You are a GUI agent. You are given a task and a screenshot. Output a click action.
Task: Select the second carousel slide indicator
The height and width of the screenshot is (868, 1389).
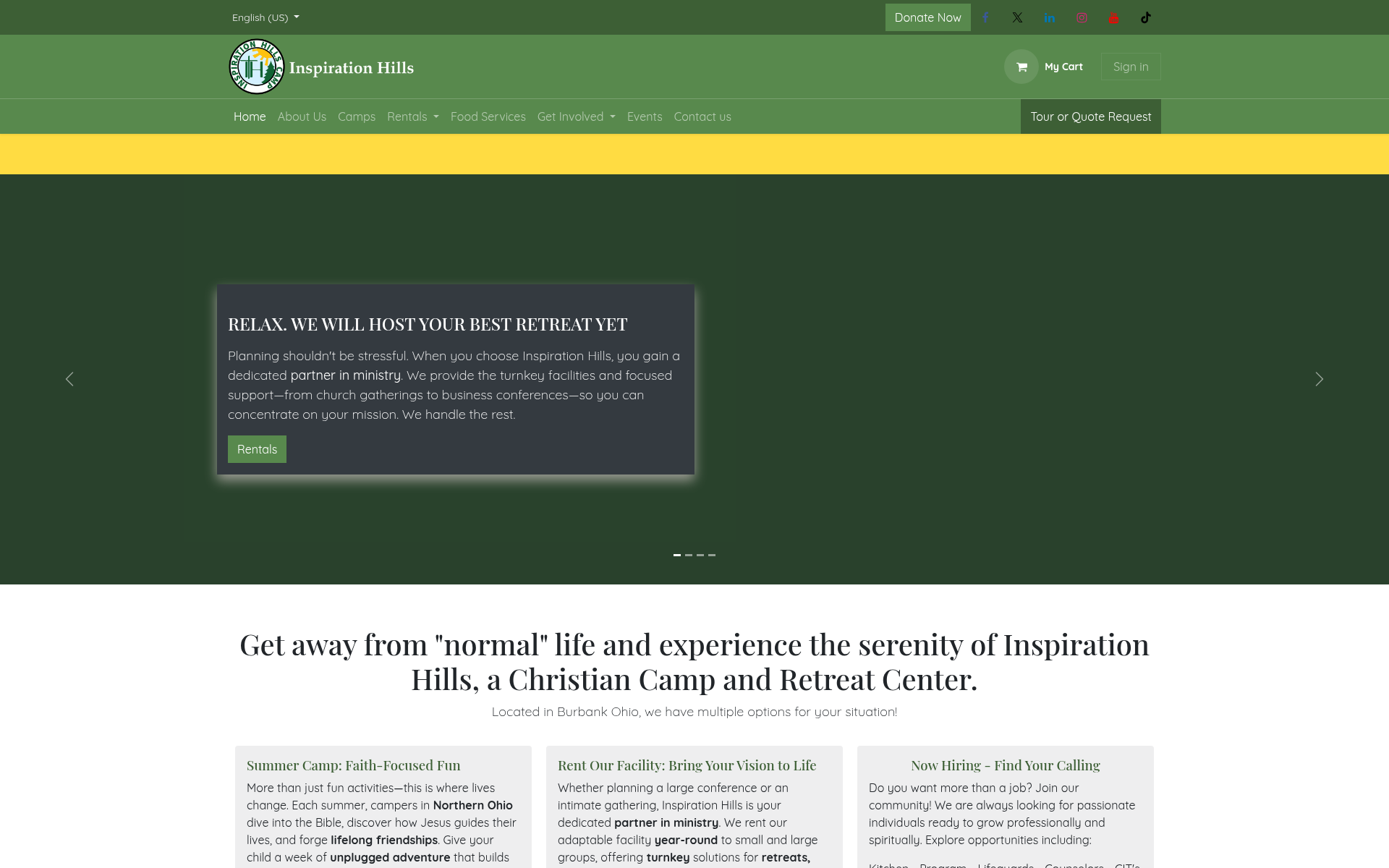tap(689, 555)
